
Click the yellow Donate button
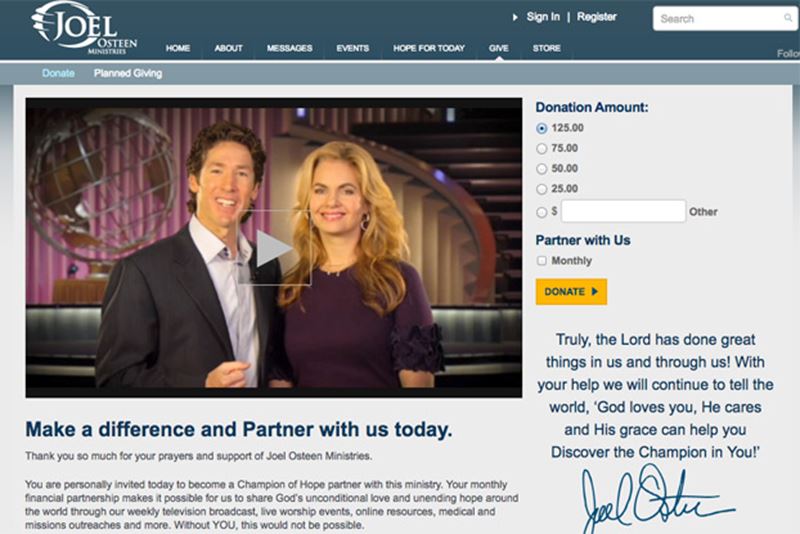[x=571, y=292]
